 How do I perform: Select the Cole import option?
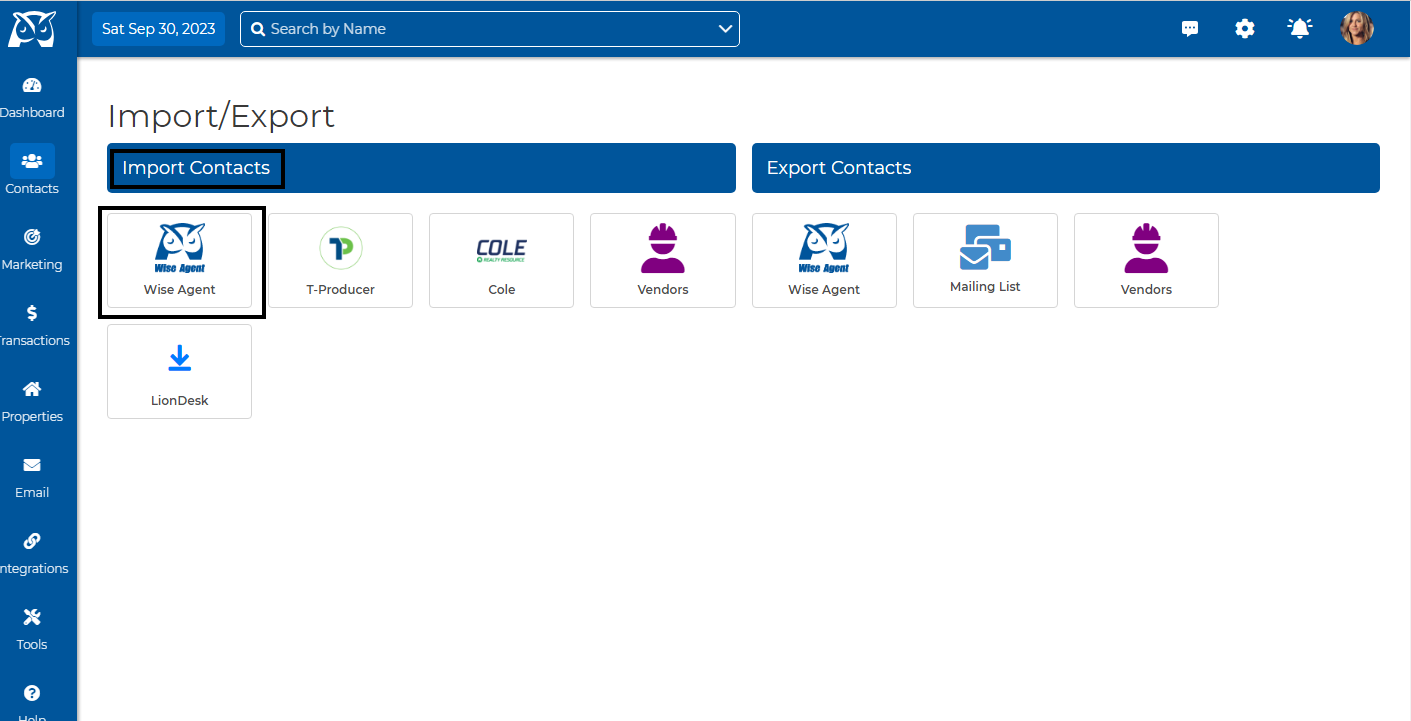[x=502, y=260]
